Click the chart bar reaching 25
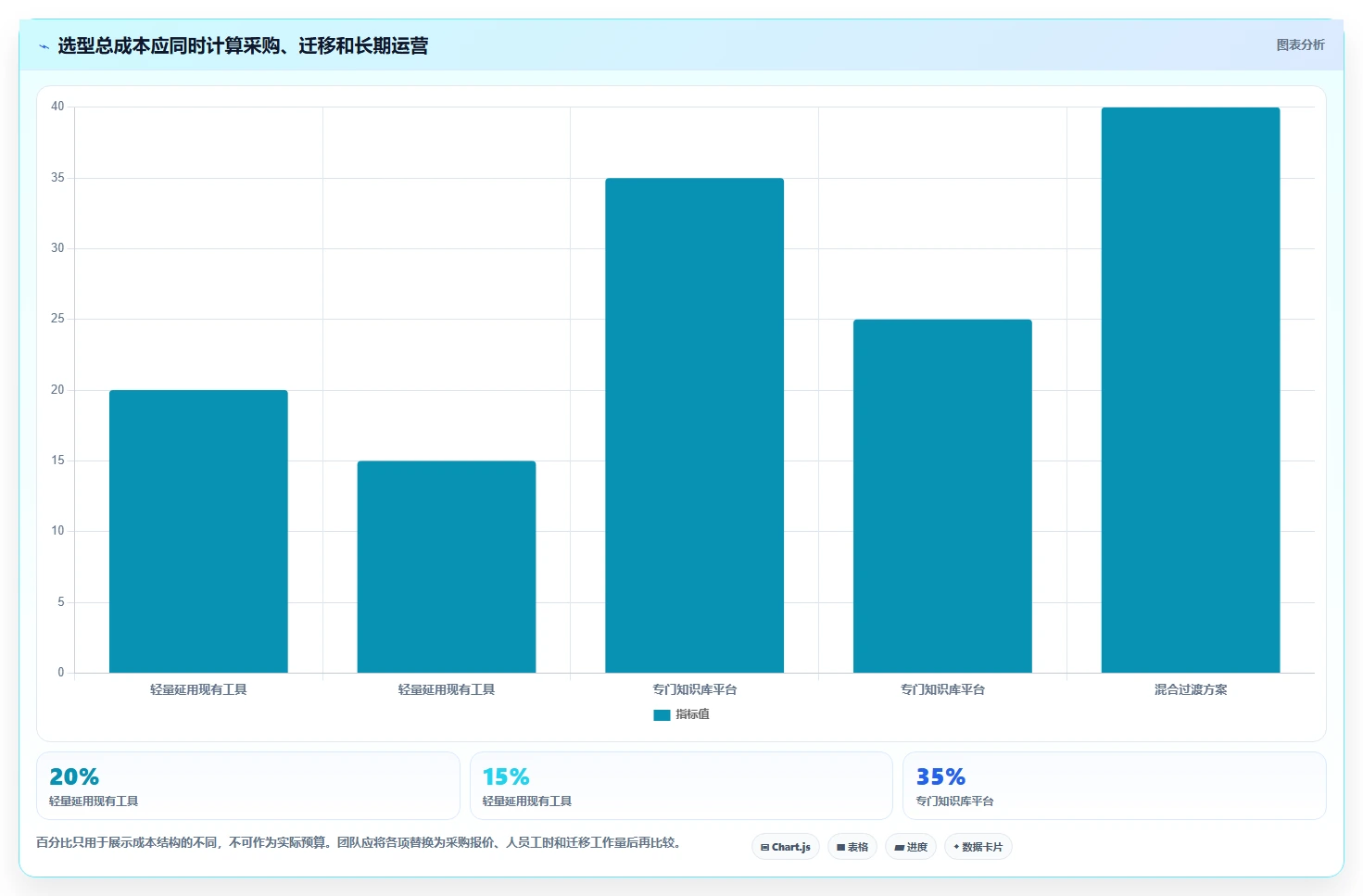This screenshot has width=1363, height=896. [942, 496]
